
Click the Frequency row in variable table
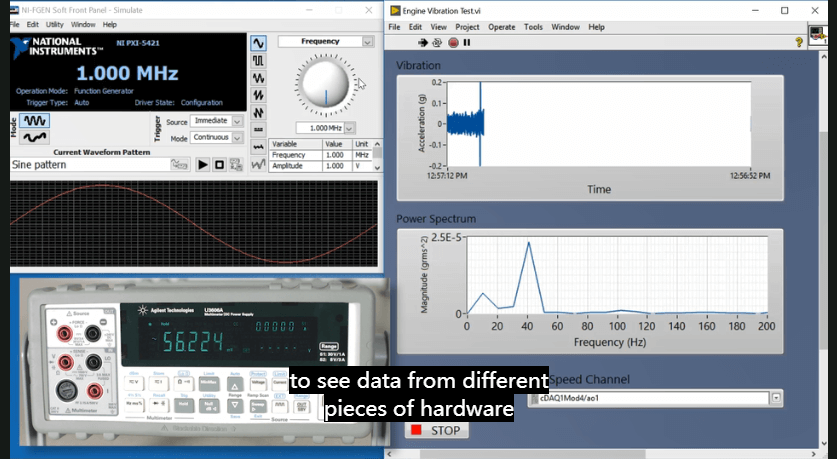pos(320,155)
